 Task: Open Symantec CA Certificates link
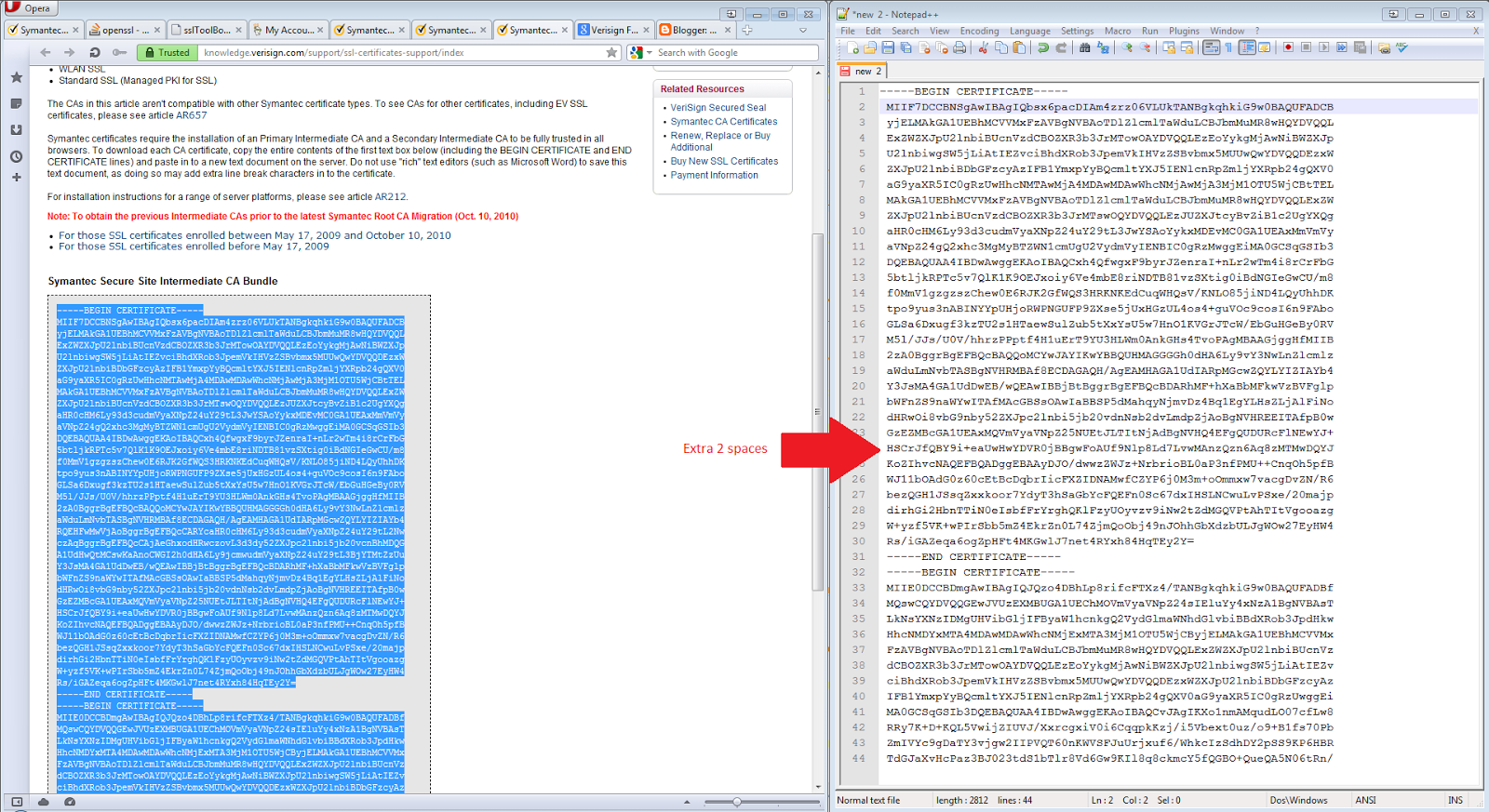coord(724,122)
